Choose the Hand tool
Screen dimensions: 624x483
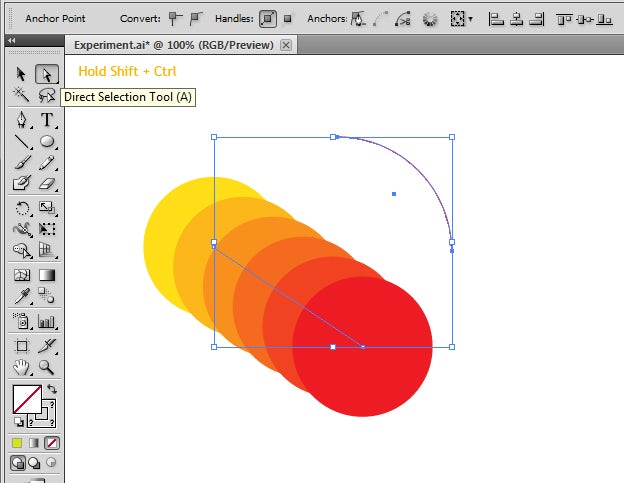coord(21,366)
